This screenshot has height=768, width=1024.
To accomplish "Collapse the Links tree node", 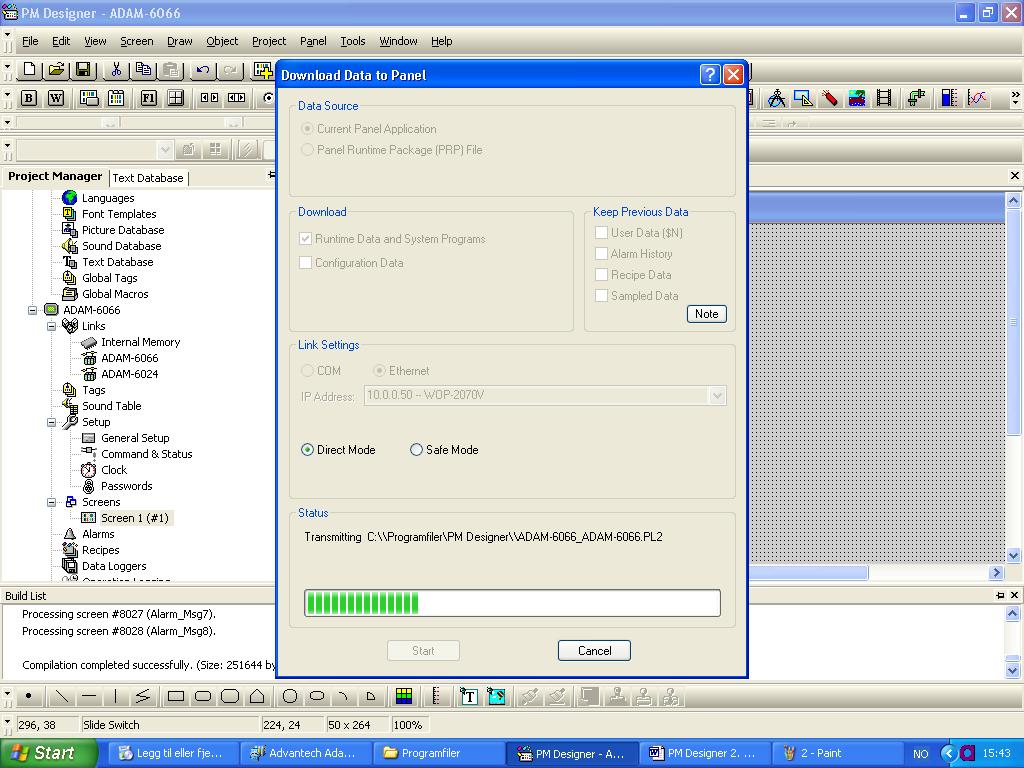I will pyautogui.click(x=51, y=326).
